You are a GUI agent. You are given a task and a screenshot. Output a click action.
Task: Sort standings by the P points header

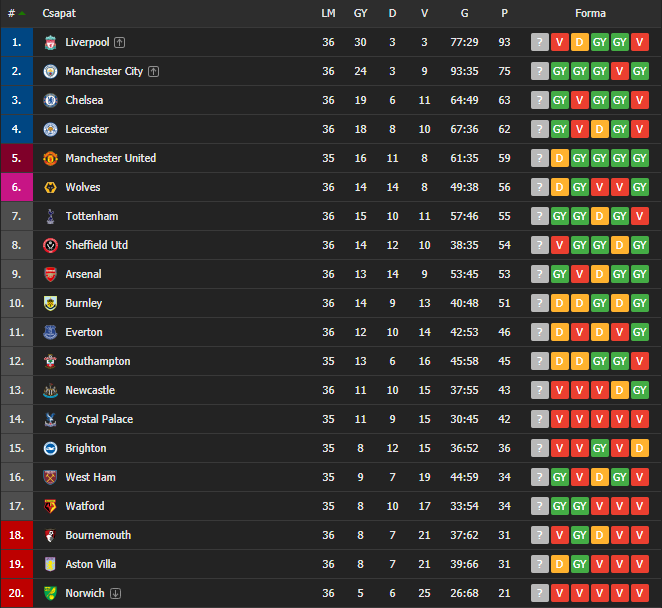coord(504,14)
